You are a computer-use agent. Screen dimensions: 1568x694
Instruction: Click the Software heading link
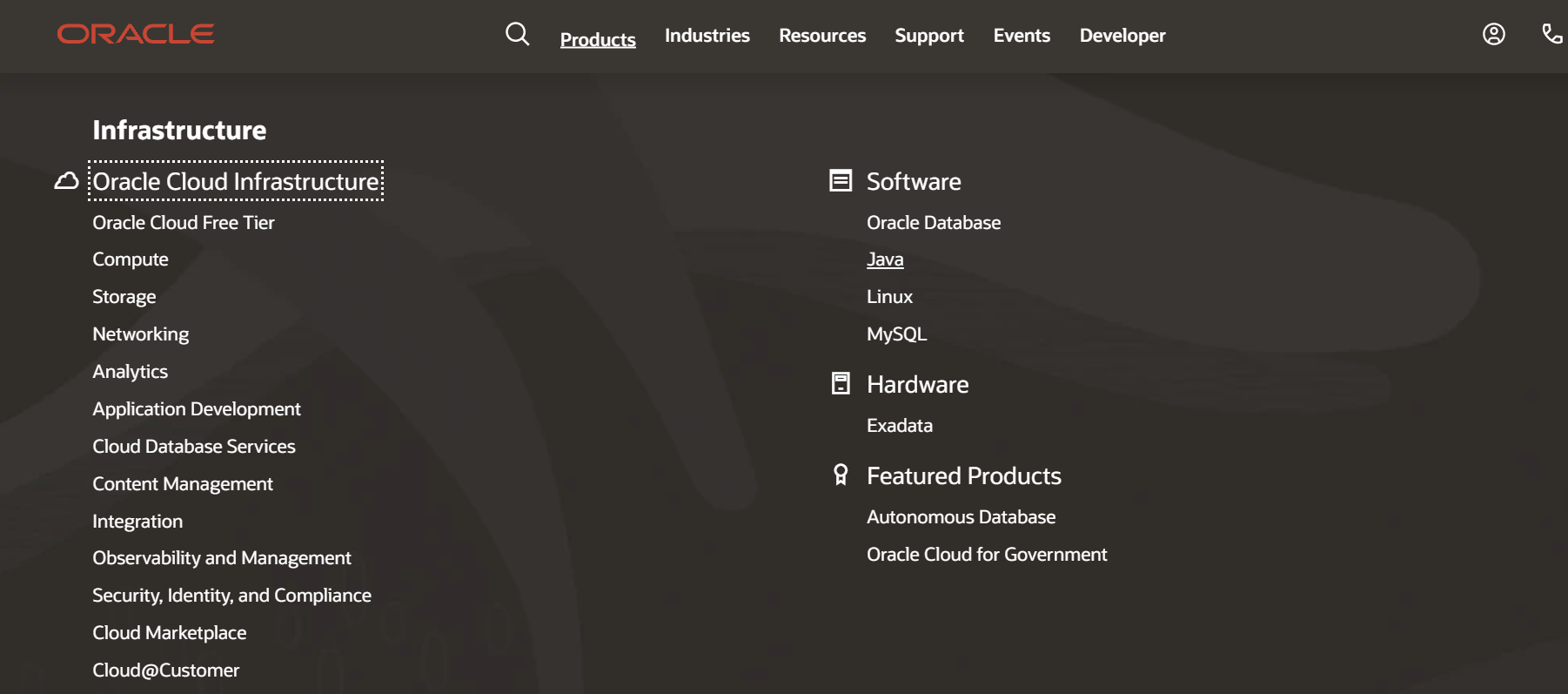point(914,181)
